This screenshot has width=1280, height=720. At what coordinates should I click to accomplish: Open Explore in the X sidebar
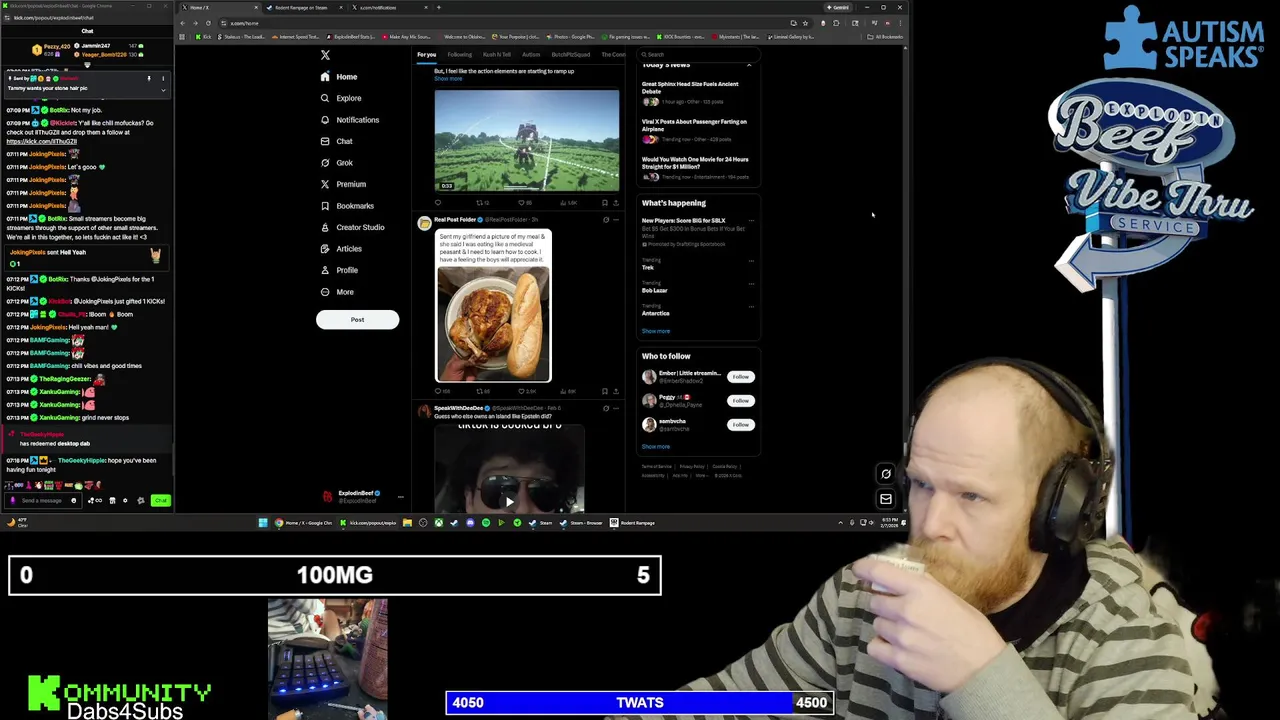pos(340,98)
